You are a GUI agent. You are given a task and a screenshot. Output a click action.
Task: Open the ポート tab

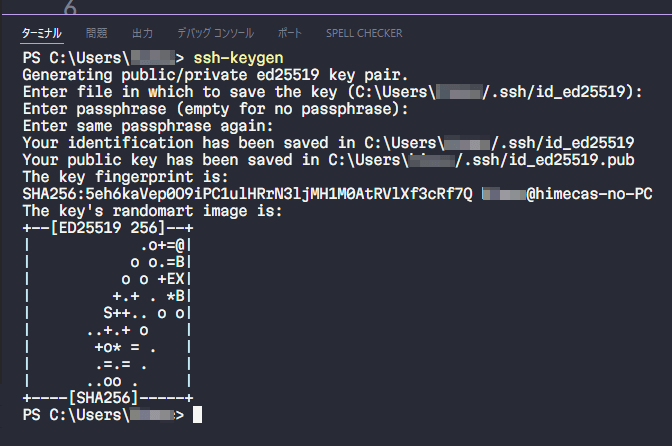pos(289,33)
